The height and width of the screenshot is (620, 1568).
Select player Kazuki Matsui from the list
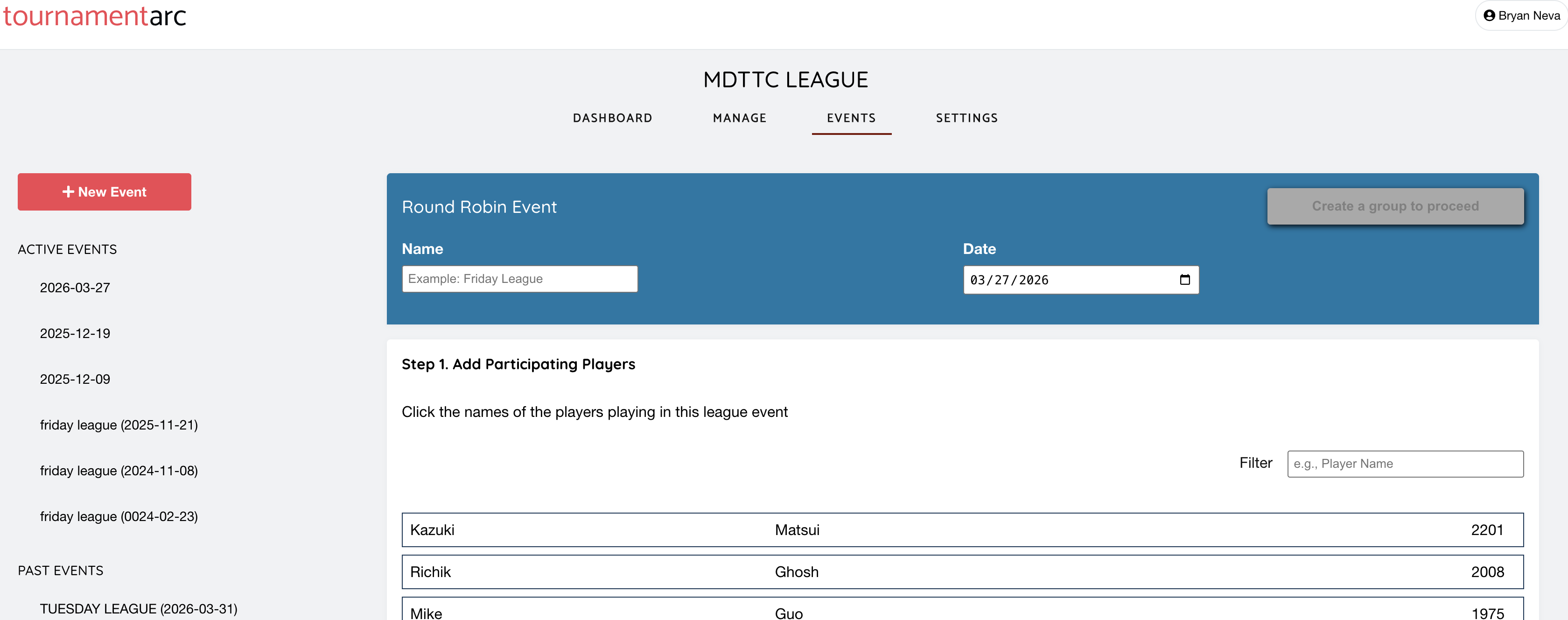click(962, 530)
